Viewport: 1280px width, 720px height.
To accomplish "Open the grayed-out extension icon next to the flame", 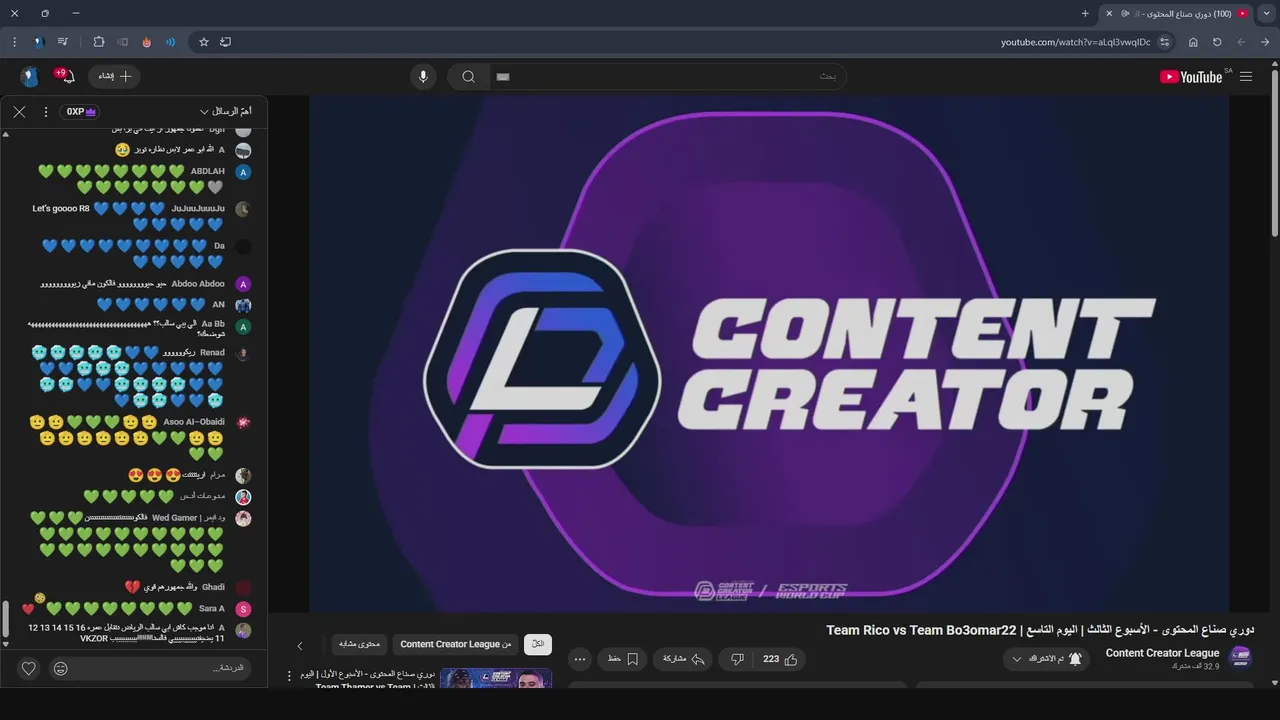I will tap(123, 42).
